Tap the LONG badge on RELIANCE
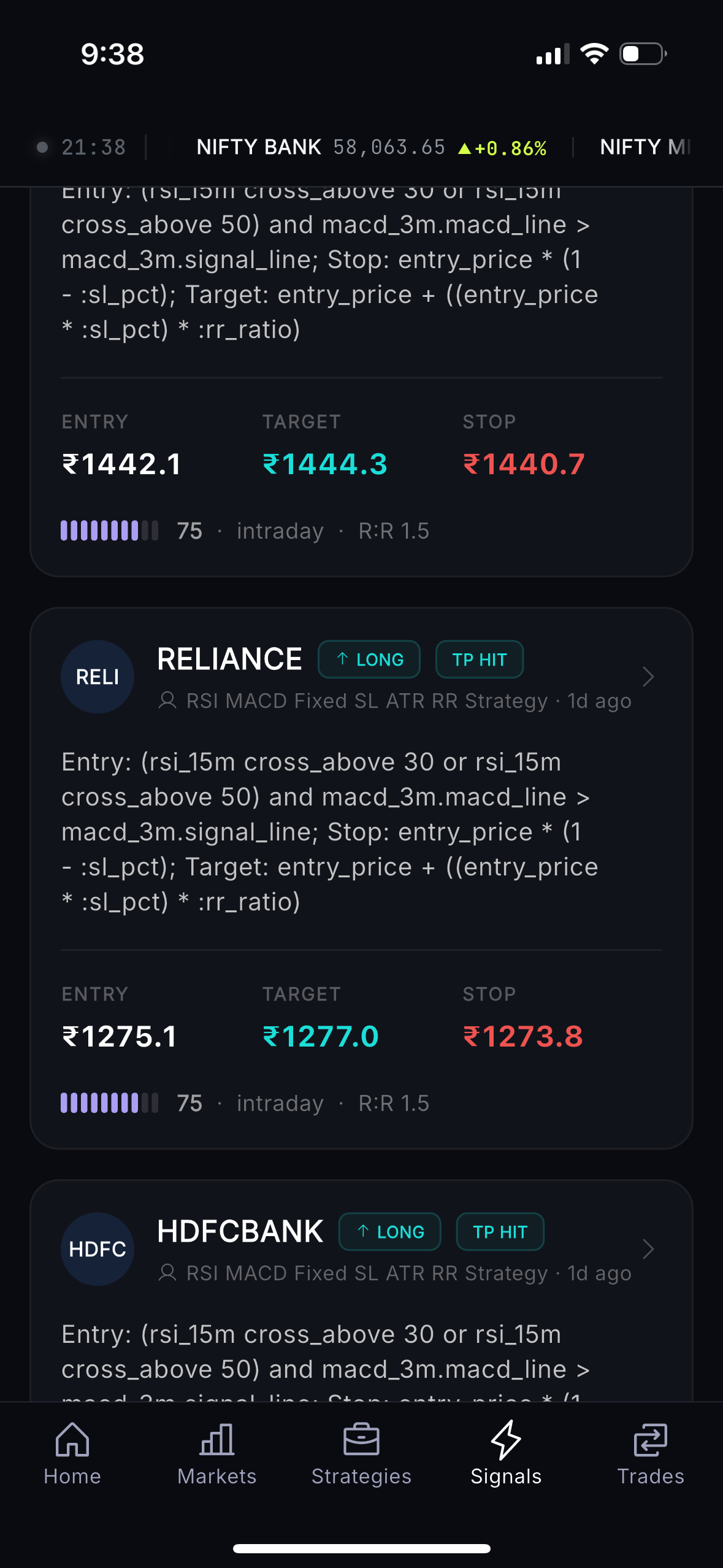 pyautogui.click(x=369, y=659)
